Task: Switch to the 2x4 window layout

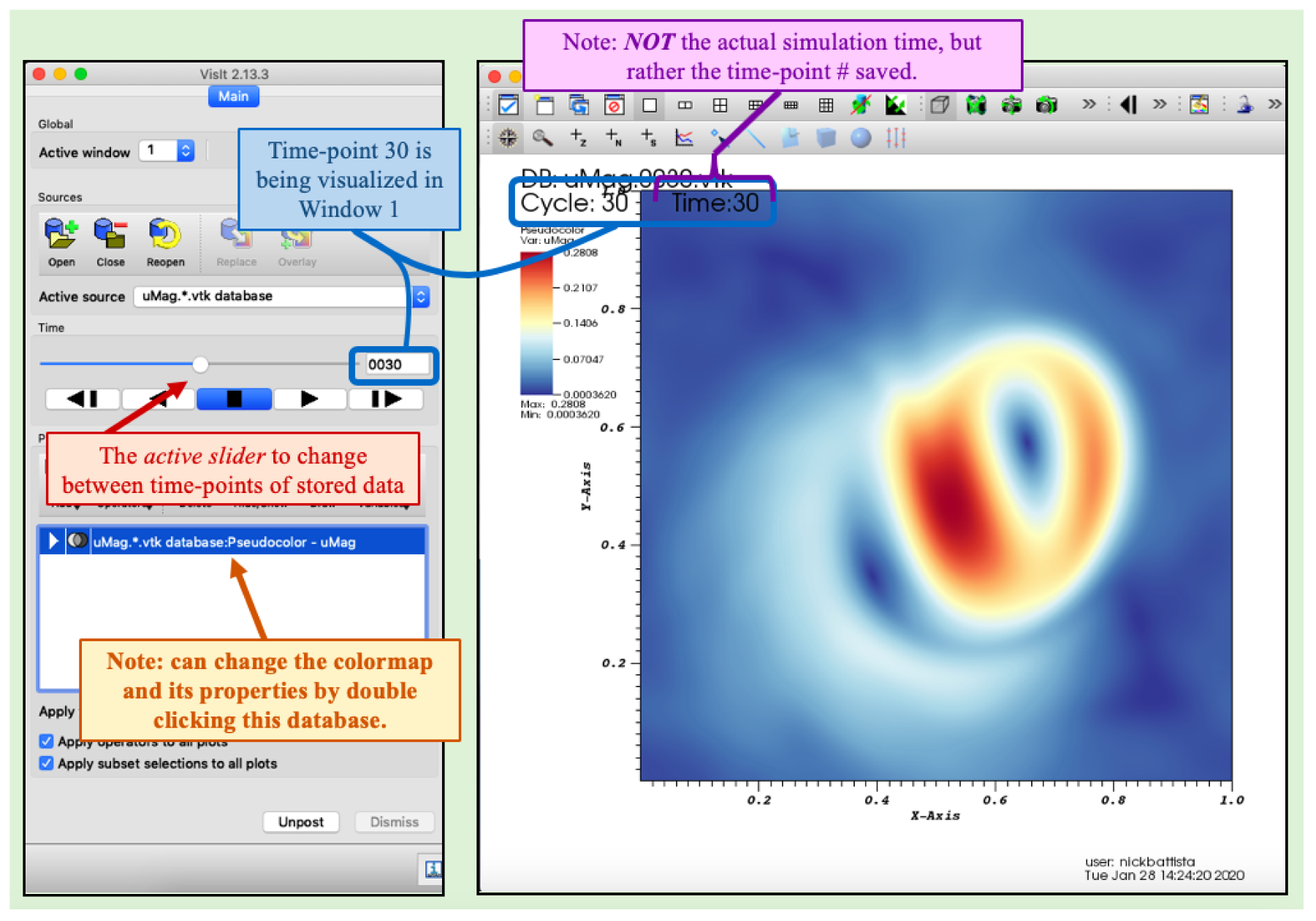Action: pos(791,105)
